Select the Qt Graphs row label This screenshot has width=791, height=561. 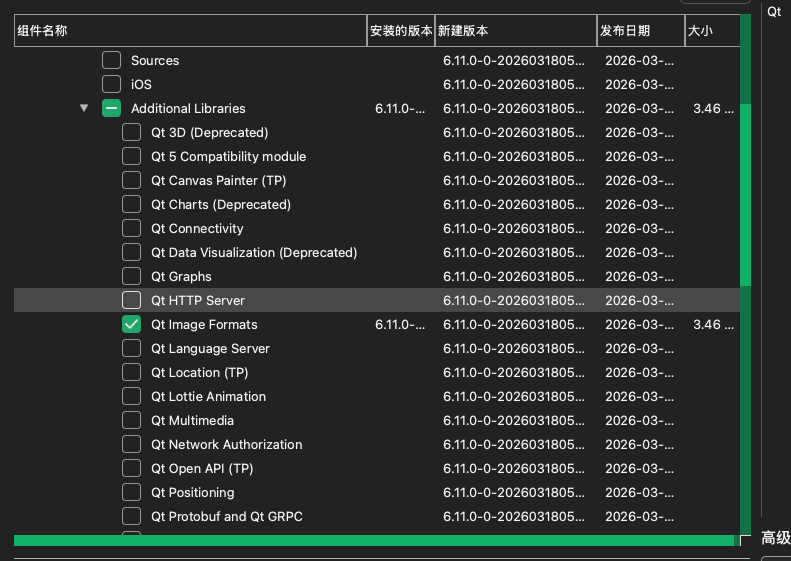[x=181, y=276]
